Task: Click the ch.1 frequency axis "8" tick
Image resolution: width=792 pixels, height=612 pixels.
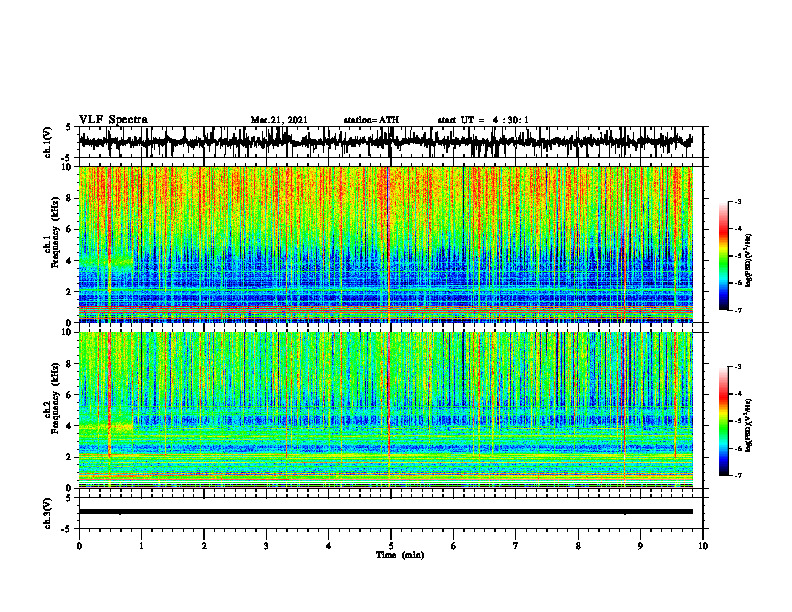Action: (x=70, y=198)
